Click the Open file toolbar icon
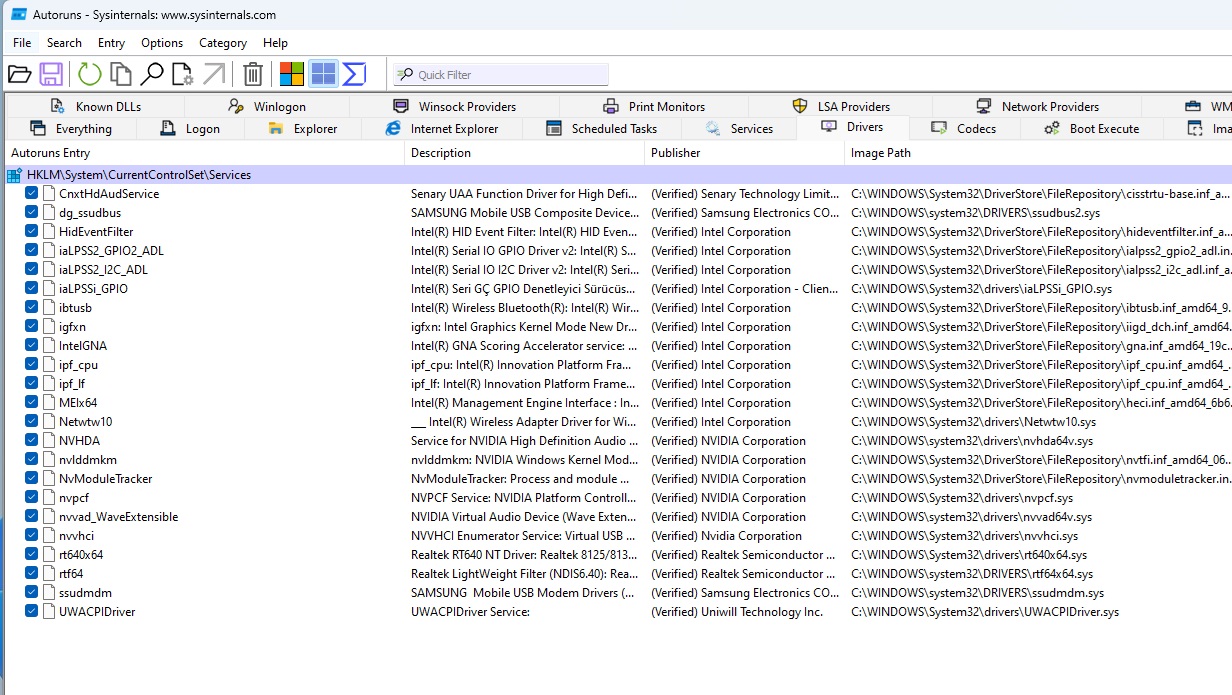 click(x=19, y=74)
